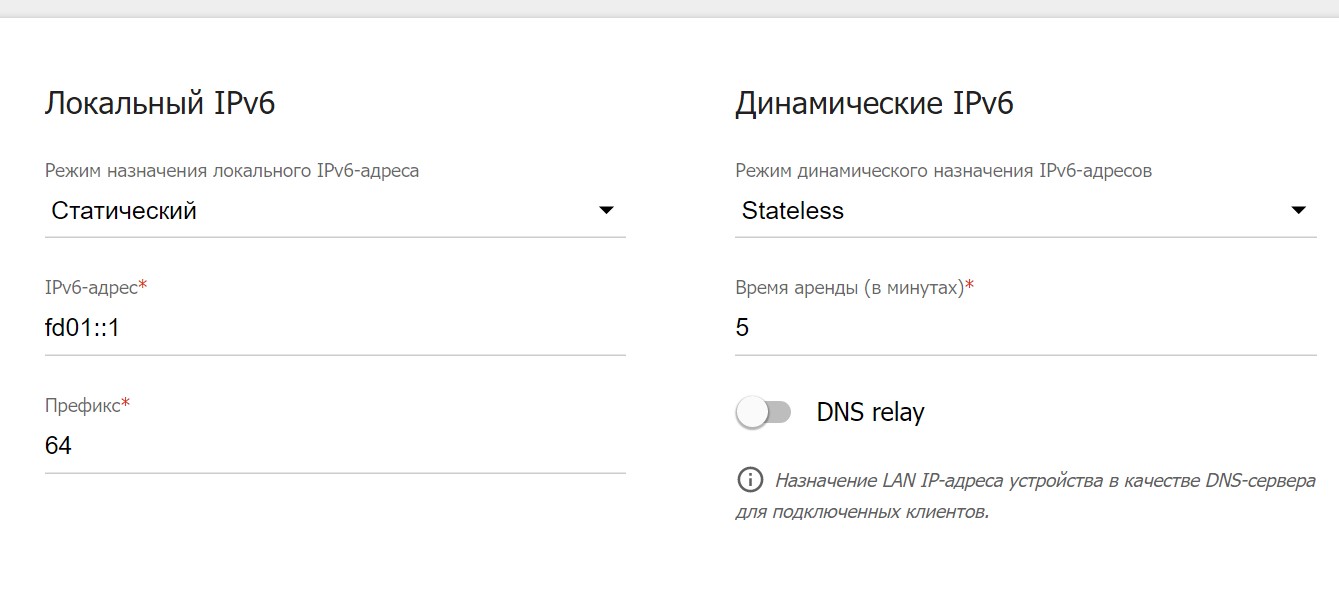Click the arrow of the Статический dropdown
Image resolution: width=1339 pixels, height=592 pixels.
[x=606, y=211]
